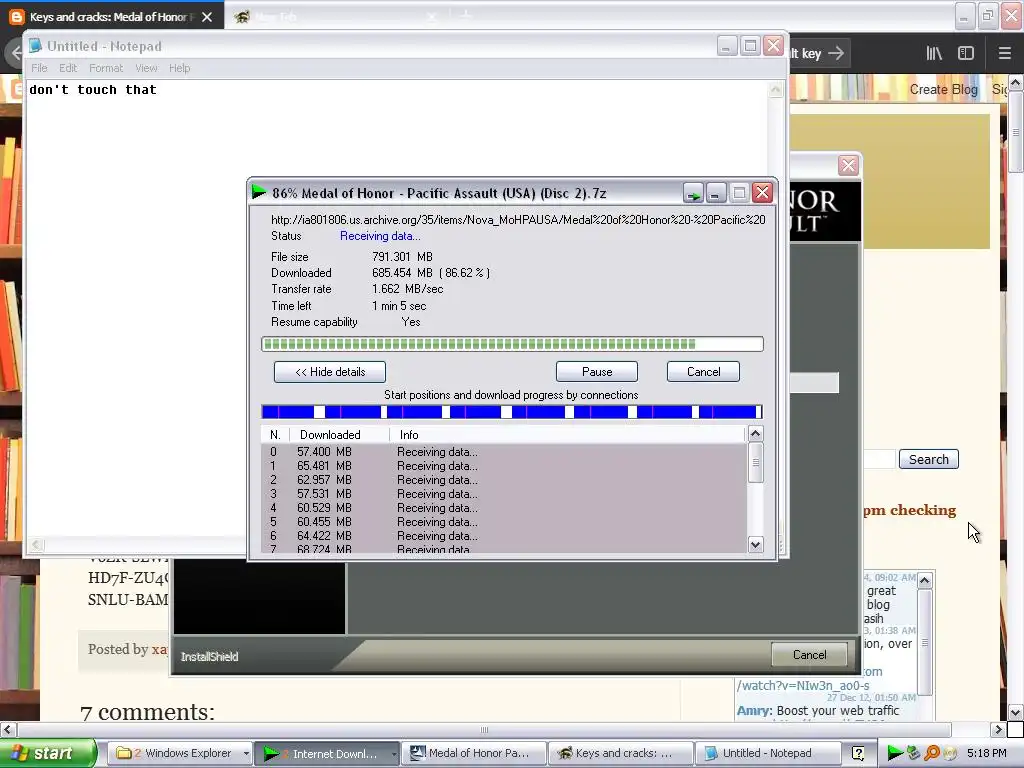
Task: Select connection row 0 with 57.400 MB
Action: pyautogui.click(x=504, y=452)
